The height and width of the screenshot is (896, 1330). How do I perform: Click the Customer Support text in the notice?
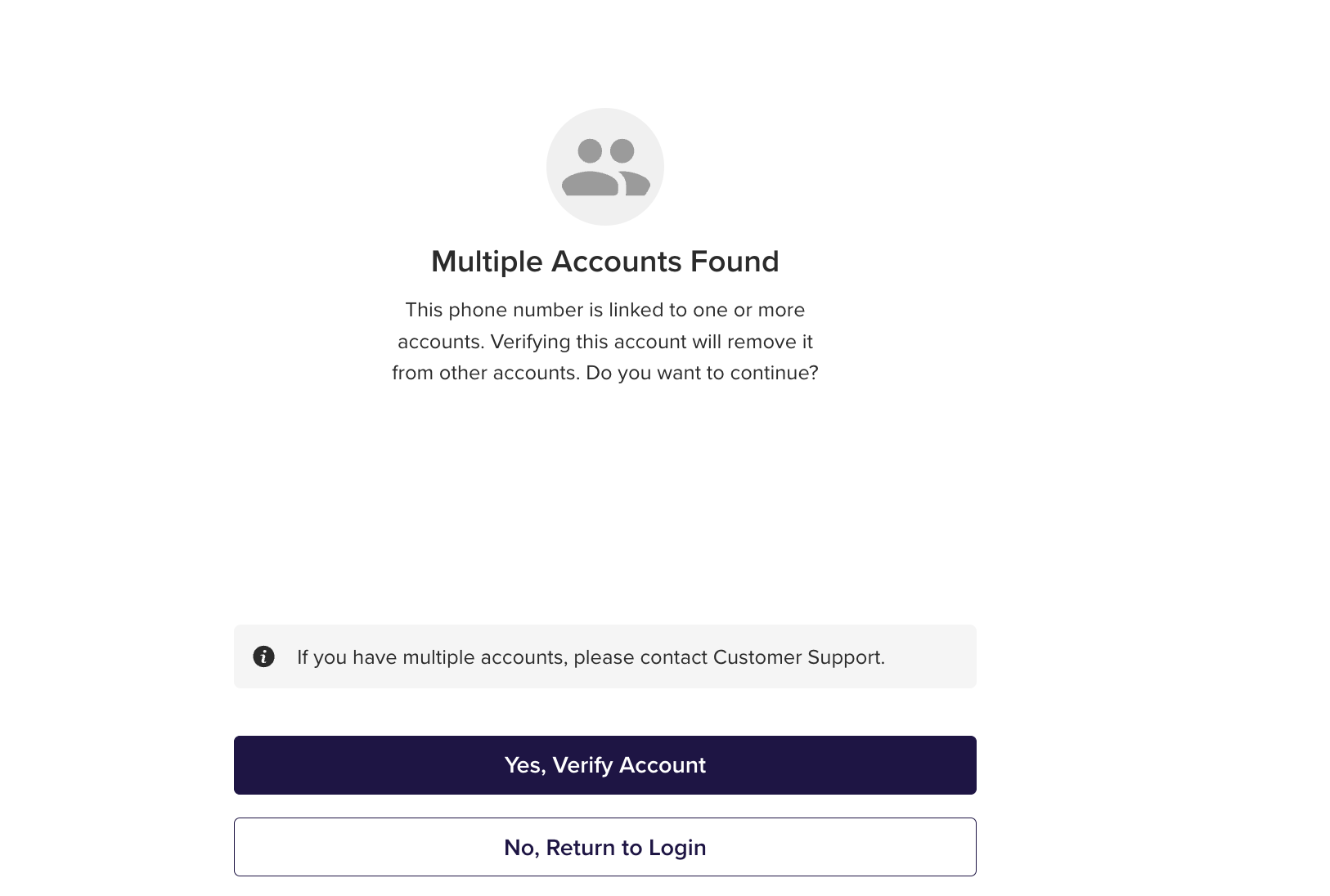tap(798, 657)
